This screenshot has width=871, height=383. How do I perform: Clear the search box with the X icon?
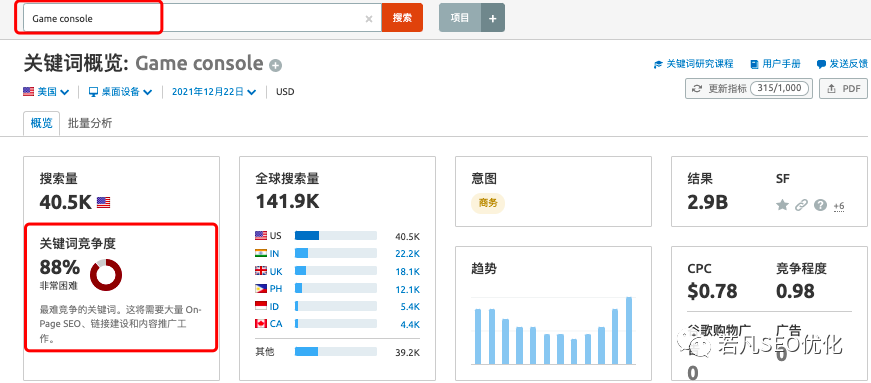pyautogui.click(x=369, y=18)
